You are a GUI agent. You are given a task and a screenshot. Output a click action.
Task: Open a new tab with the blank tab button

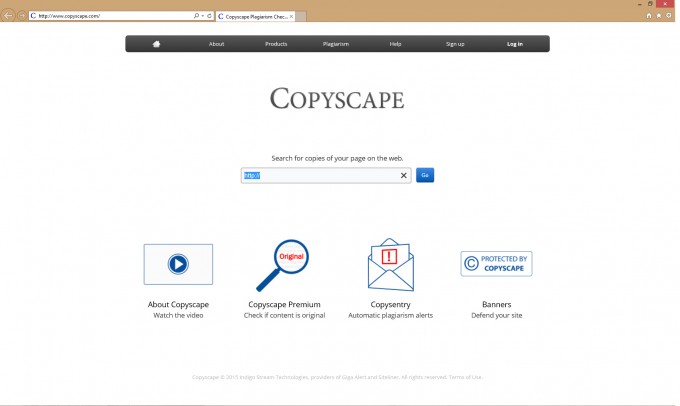point(301,16)
